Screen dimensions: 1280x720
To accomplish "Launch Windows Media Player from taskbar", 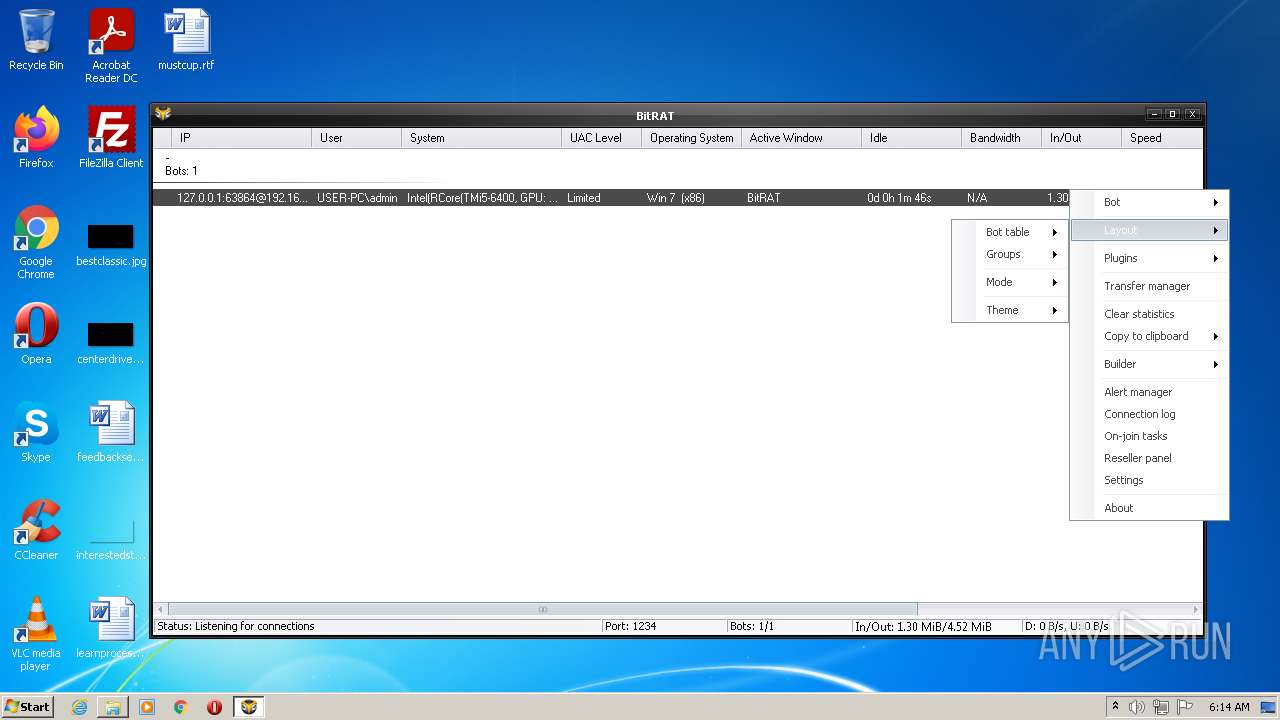I will coord(147,707).
